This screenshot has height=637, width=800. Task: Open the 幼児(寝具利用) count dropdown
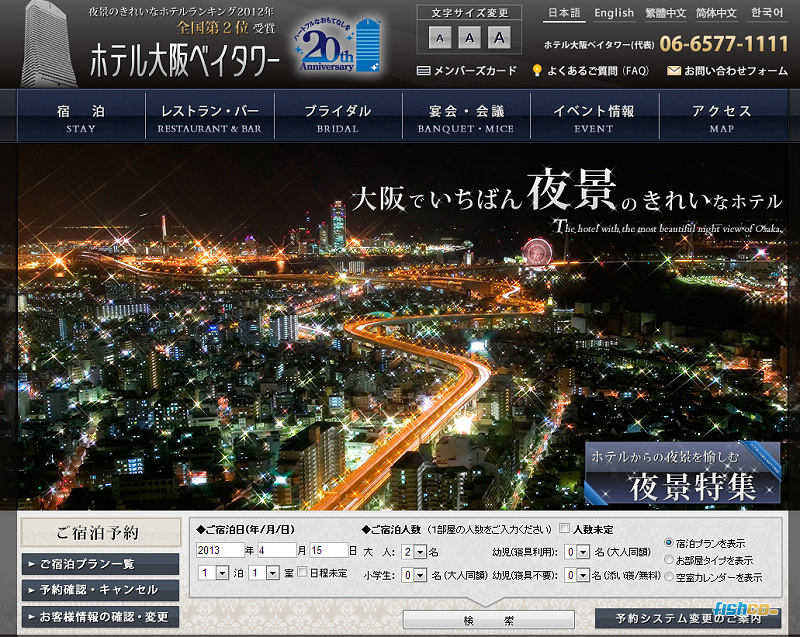point(577,552)
